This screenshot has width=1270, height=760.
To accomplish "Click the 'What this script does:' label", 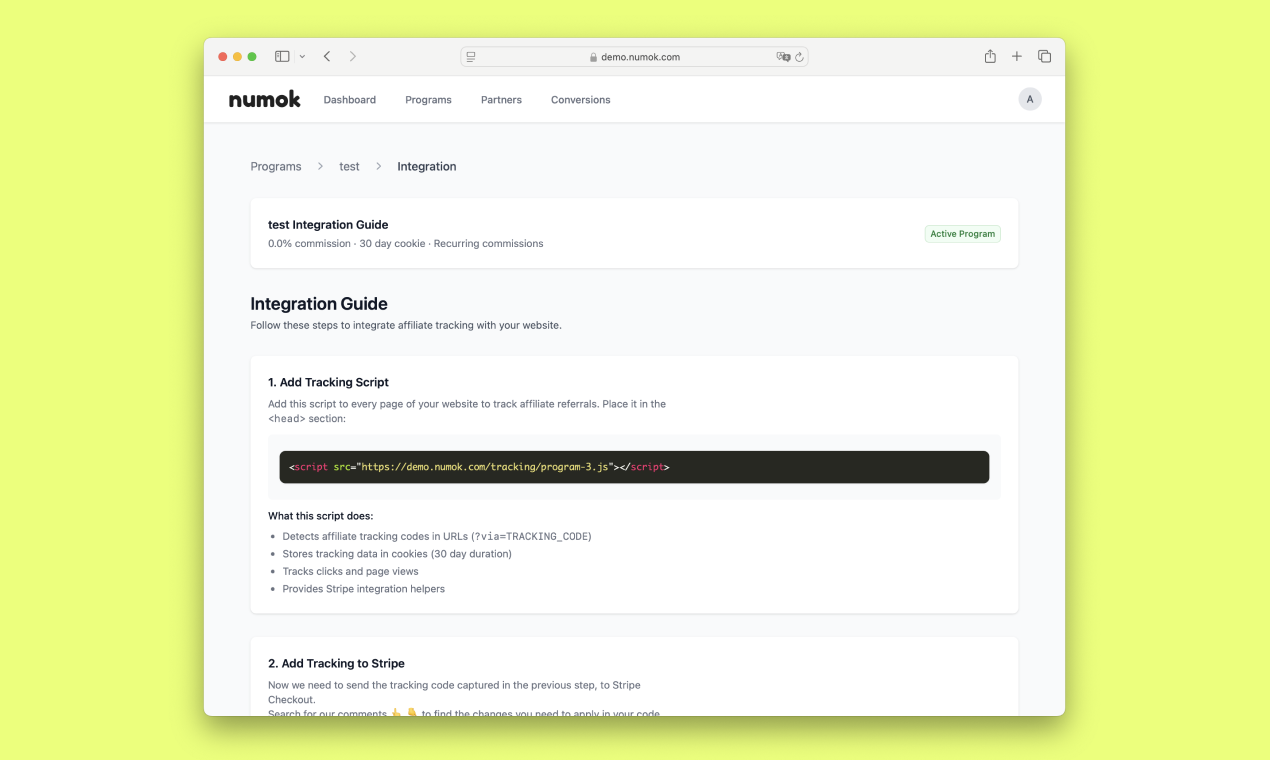I will [320, 516].
